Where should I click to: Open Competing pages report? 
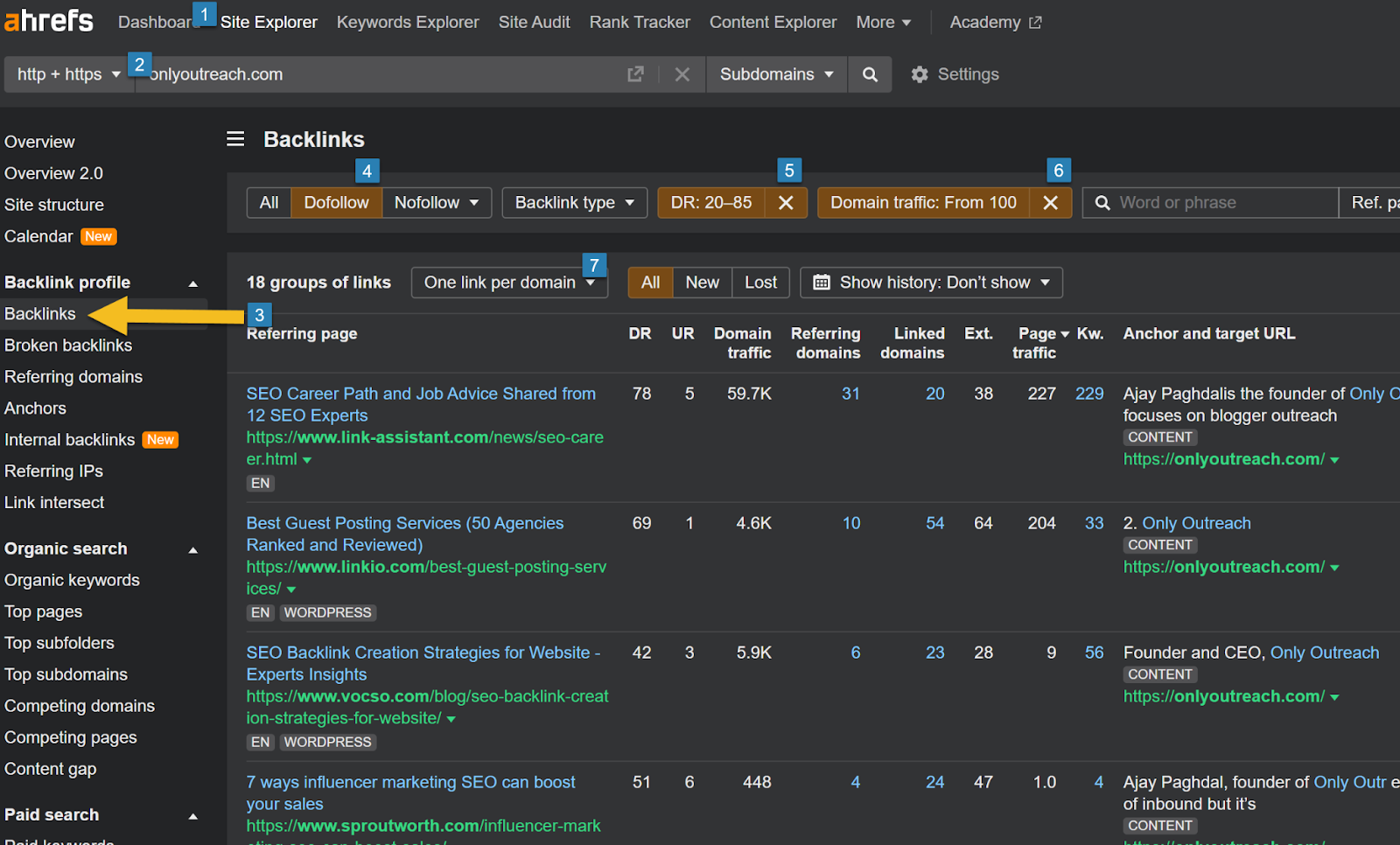71,738
